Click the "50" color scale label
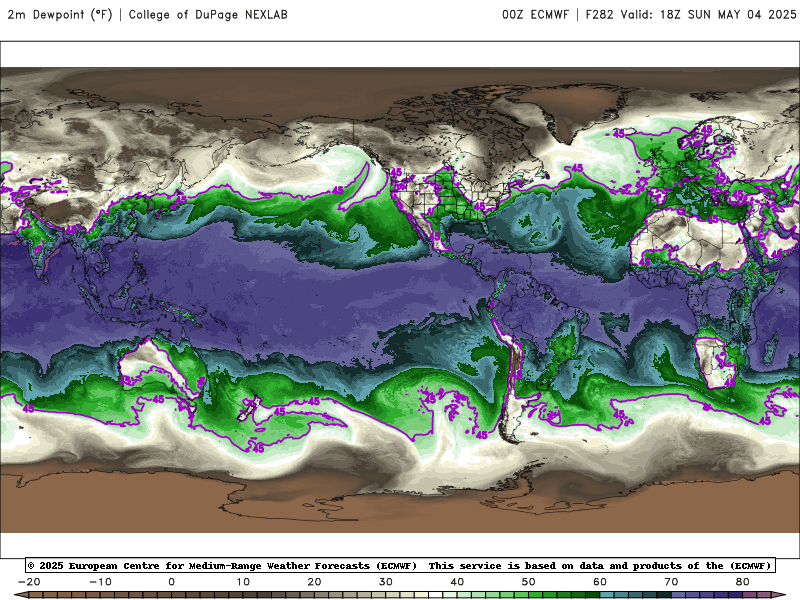This screenshot has width=800, height=600. coord(529,582)
